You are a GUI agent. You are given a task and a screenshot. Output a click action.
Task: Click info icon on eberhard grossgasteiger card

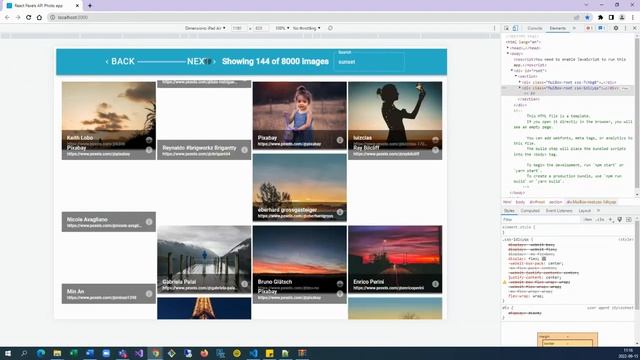point(340,212)
